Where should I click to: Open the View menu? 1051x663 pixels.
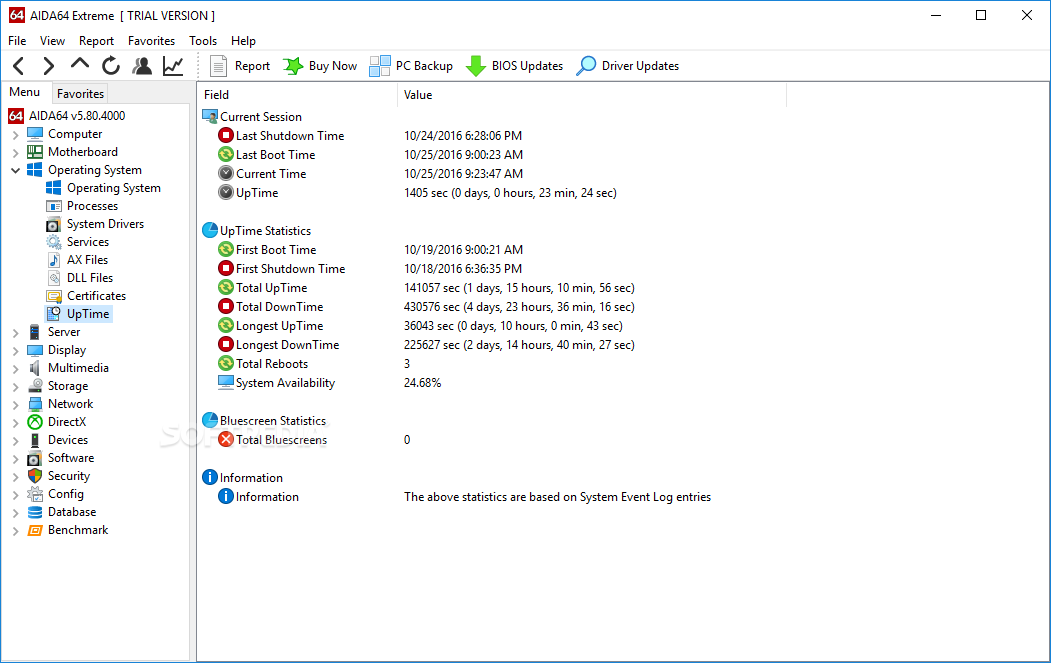52,41
